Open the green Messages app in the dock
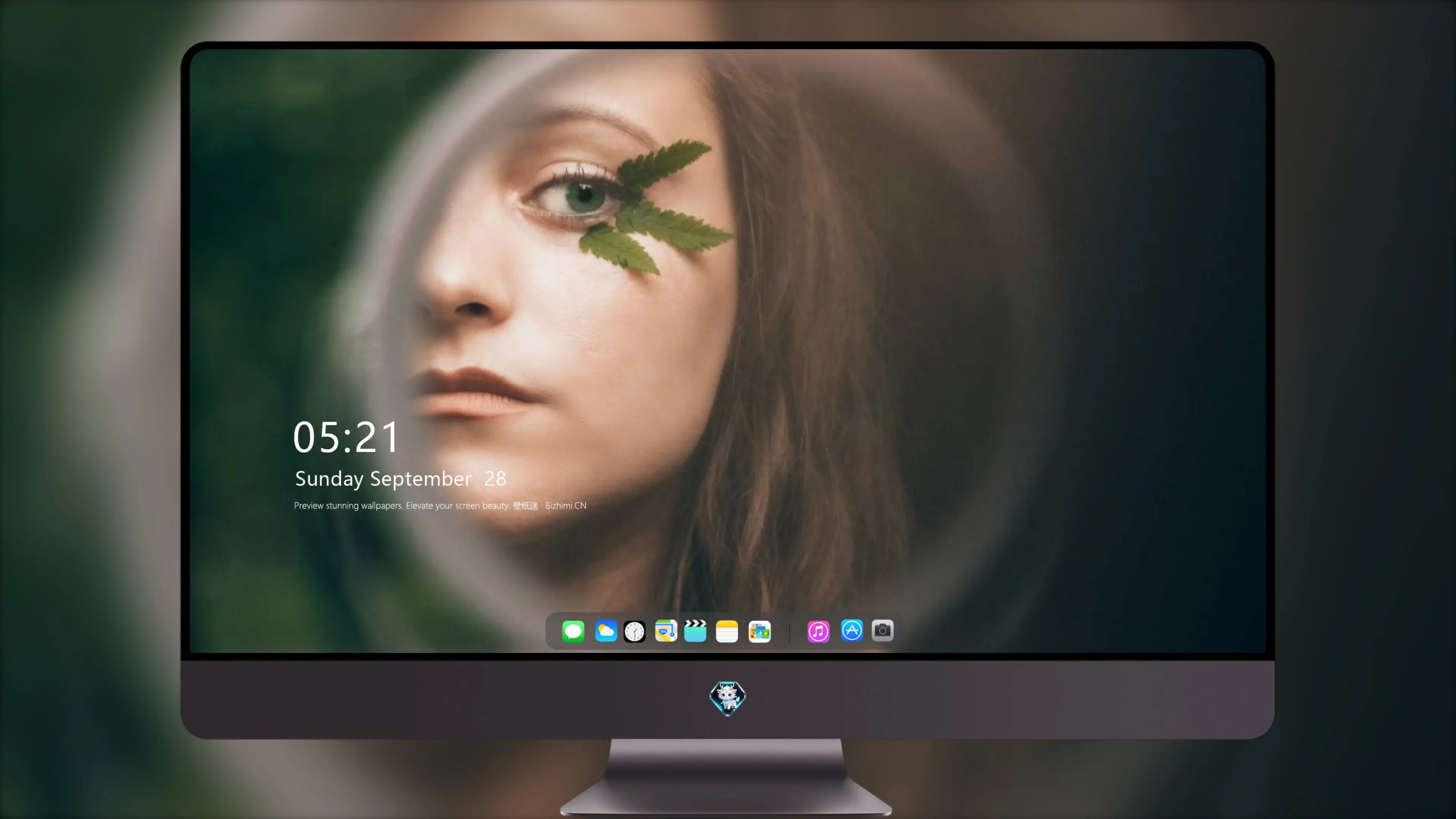This screenshot has width=1456, height=819. [573, 631]
